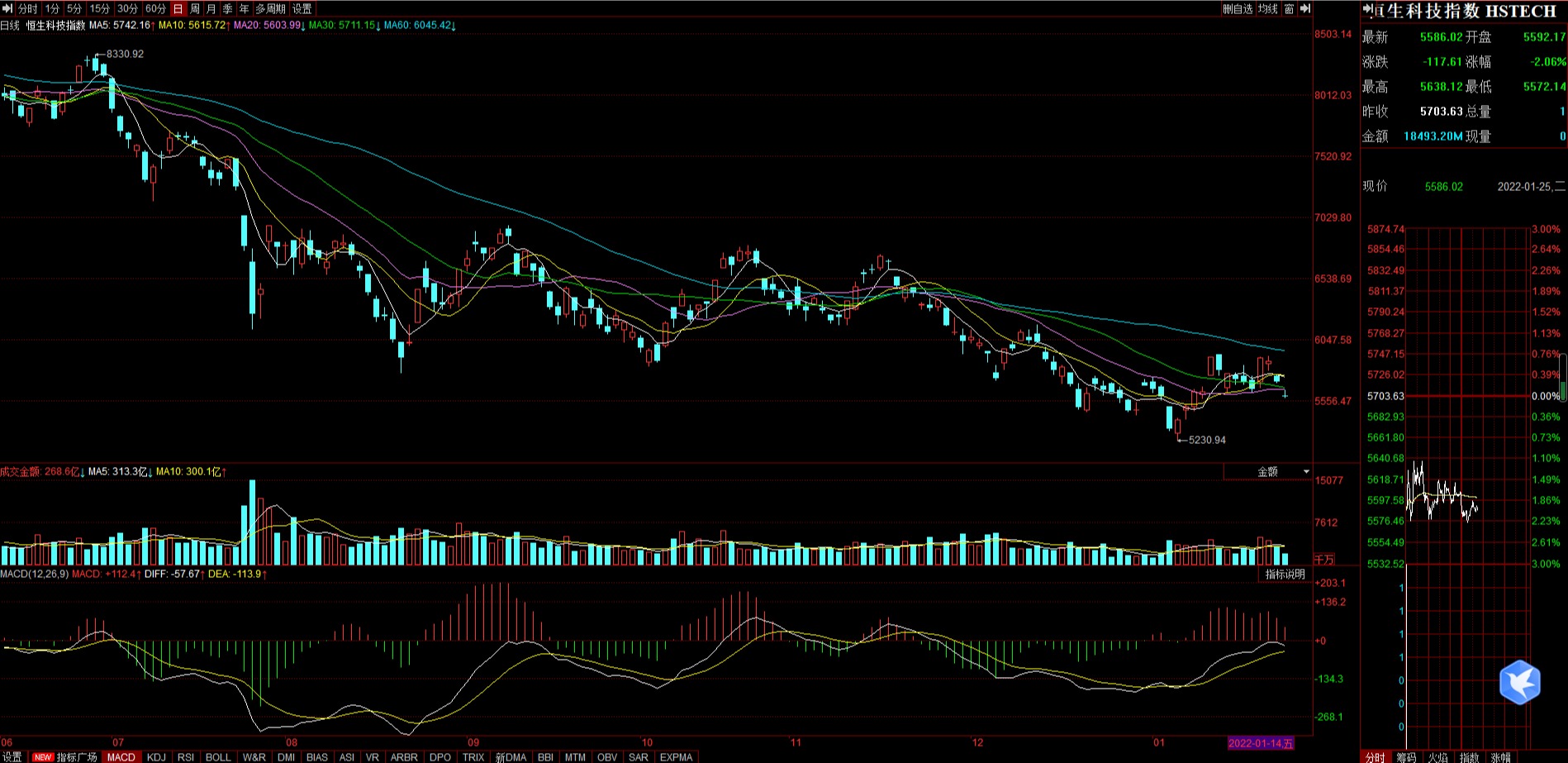Select the 5分 period tab
Screen dimensions: 1568x763
click(74, 8)
